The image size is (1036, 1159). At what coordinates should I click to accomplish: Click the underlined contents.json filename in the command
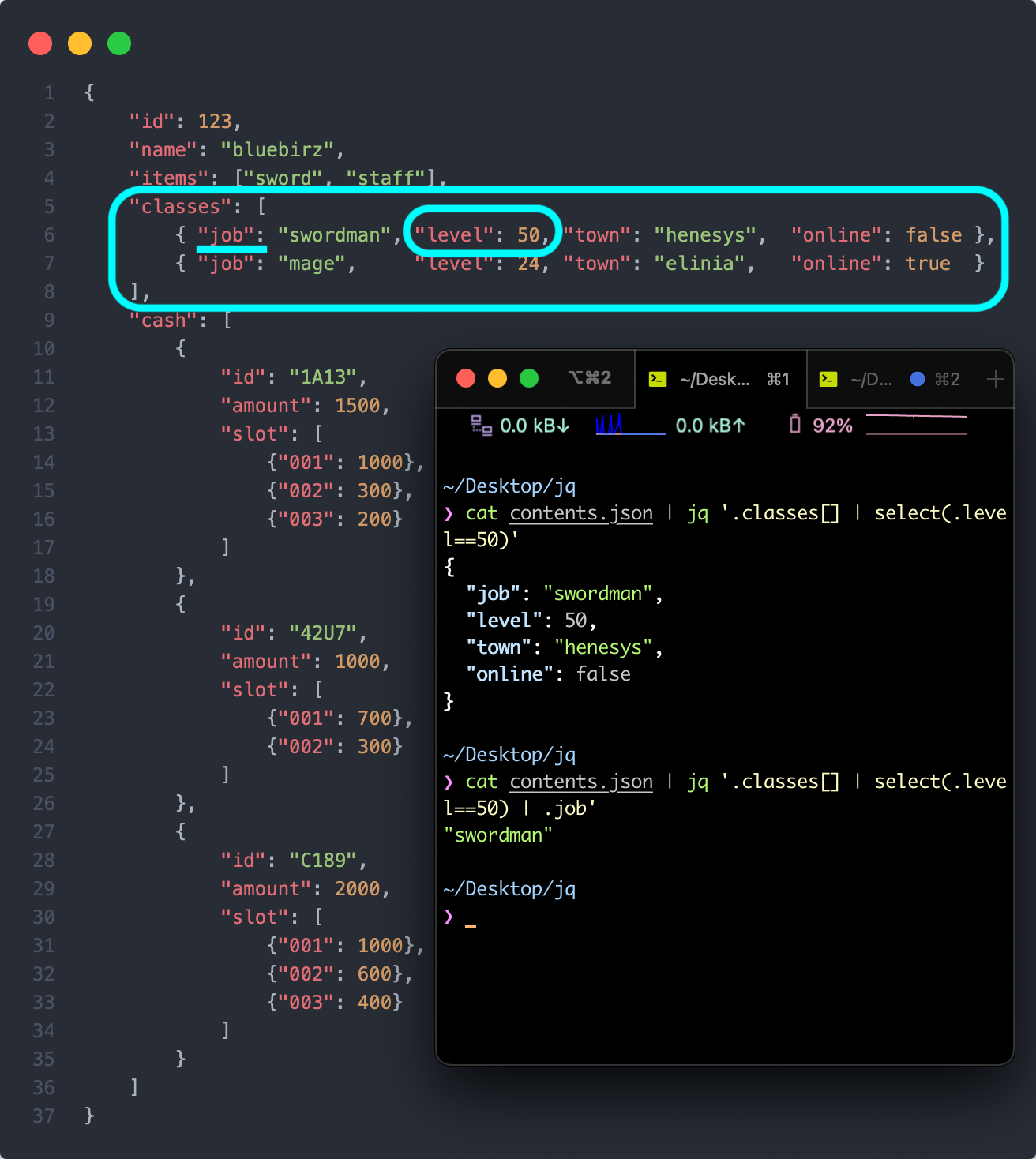pyautogui.click(x=580, y=513)
